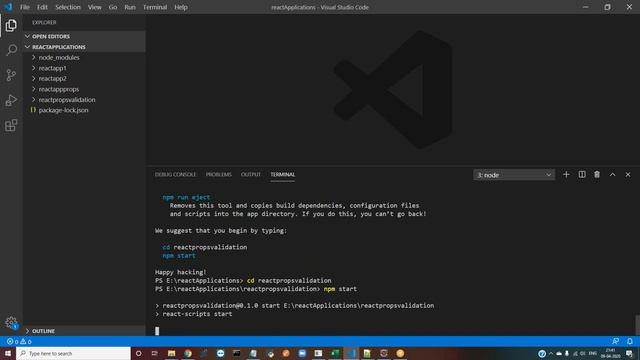The image size is (640, 360).
Task: Open the notifications bell in the status bar
Action: click(630, 341)
